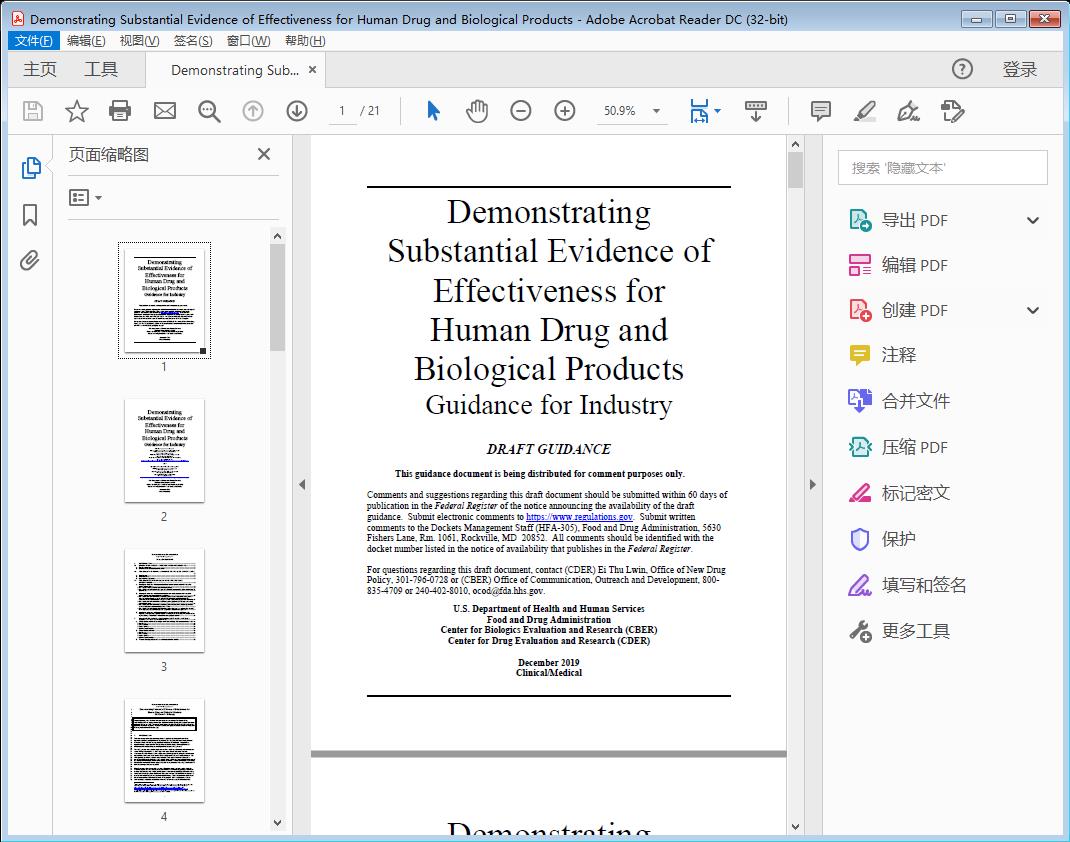The image size is (1070, 842).
Task: Print the current PDF document
Action: click(120, 111)
